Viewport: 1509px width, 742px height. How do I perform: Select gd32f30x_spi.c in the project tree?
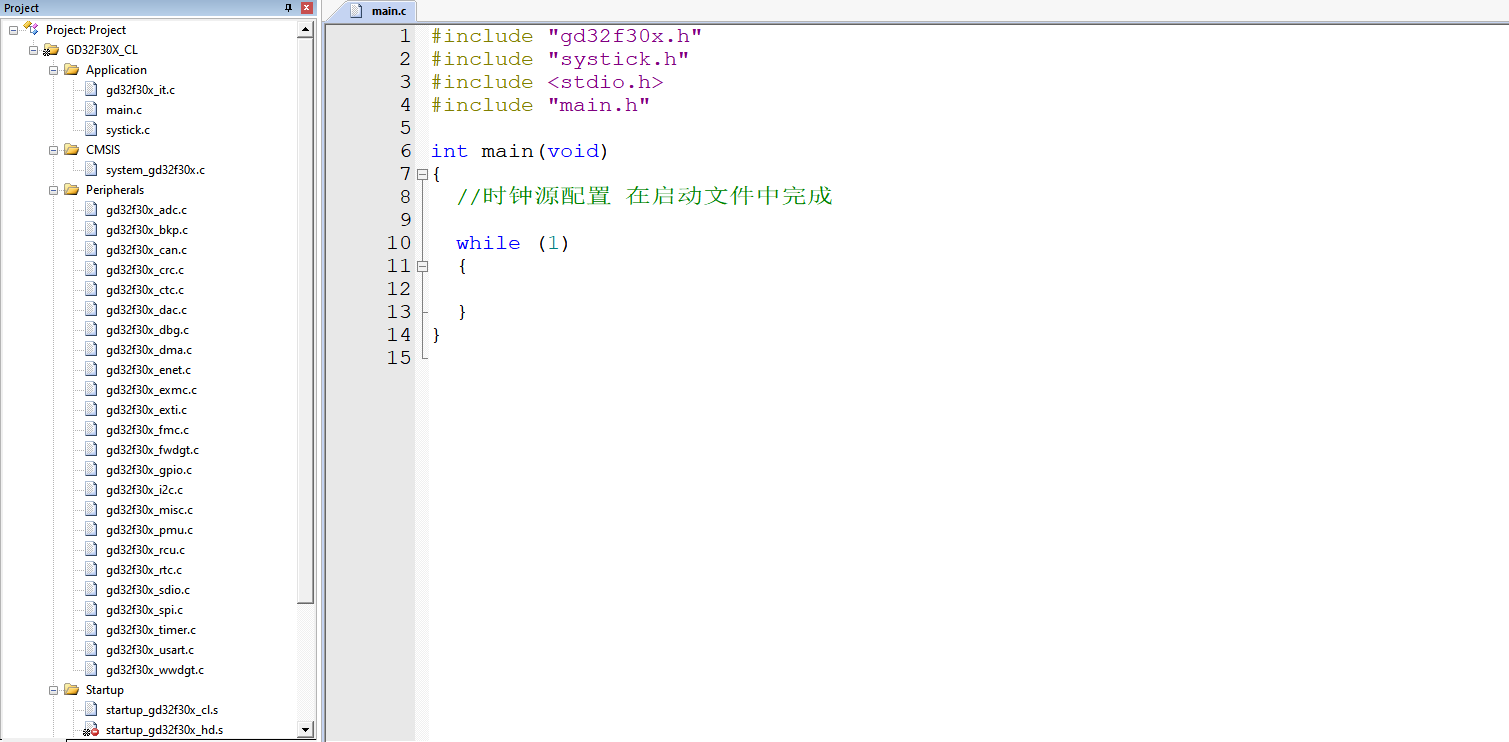coord(144,610)
